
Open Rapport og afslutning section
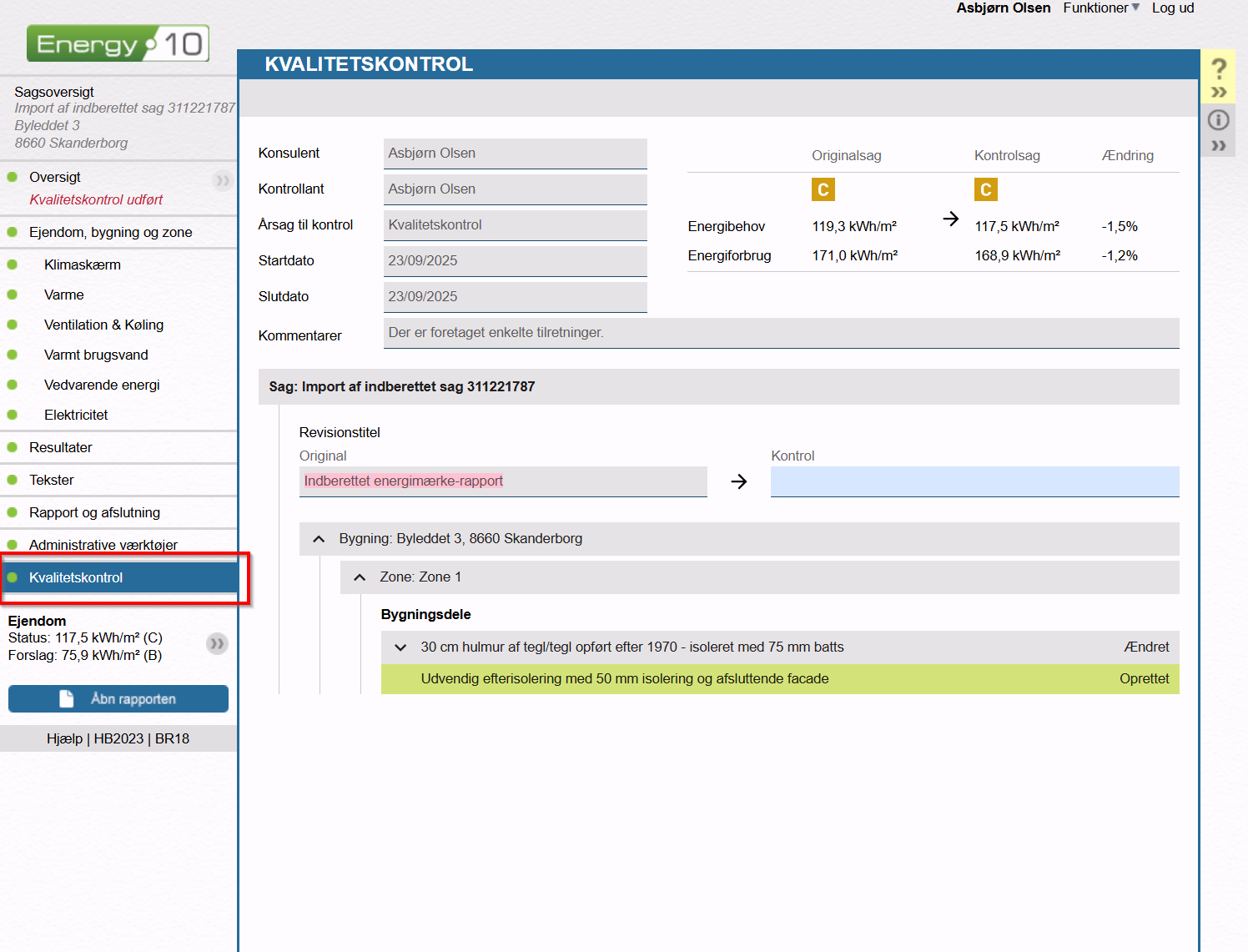pos(94,512)
